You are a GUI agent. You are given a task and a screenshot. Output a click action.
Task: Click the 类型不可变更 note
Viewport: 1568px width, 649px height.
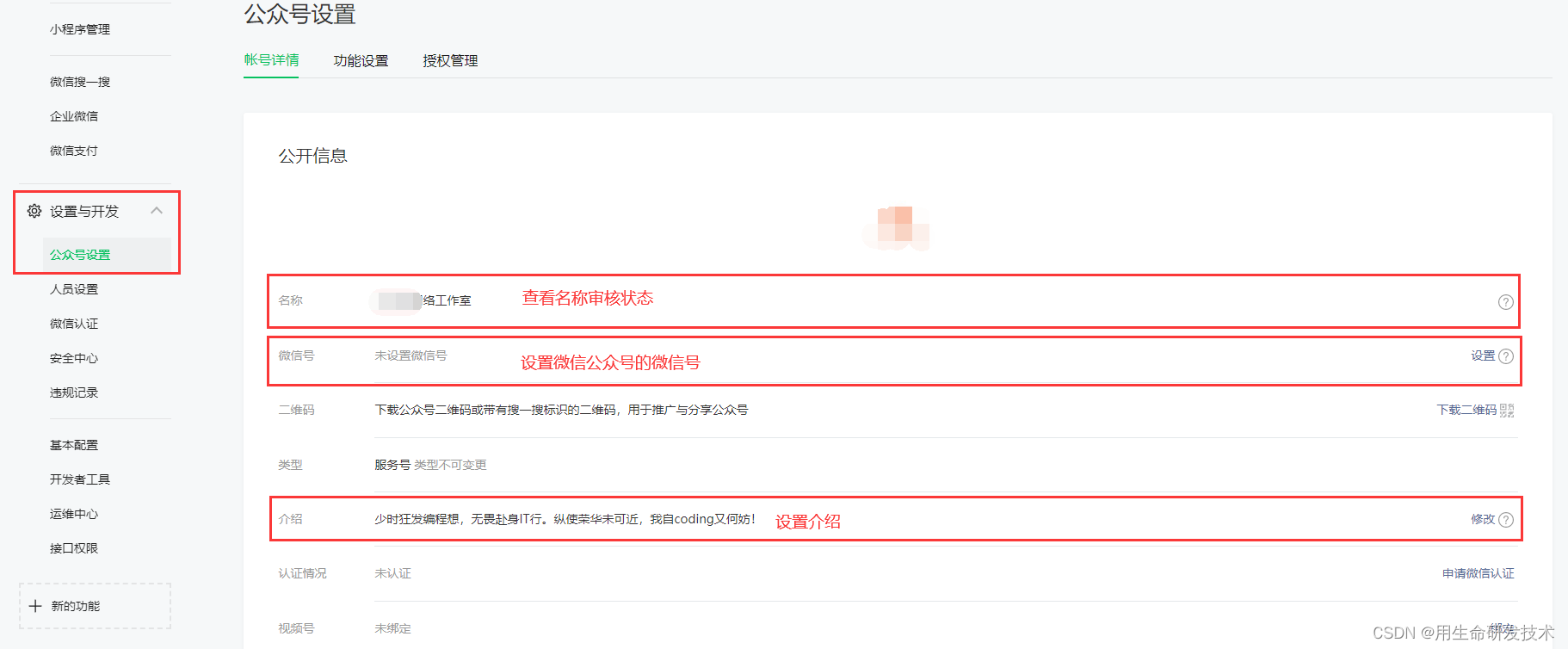tap(450, 465)
